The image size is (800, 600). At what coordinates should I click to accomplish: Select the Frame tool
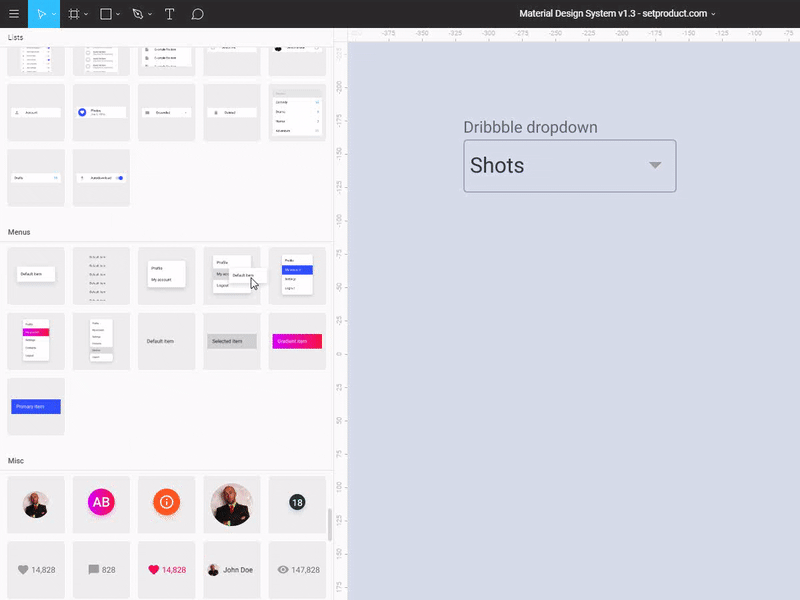tap(75, 14)
